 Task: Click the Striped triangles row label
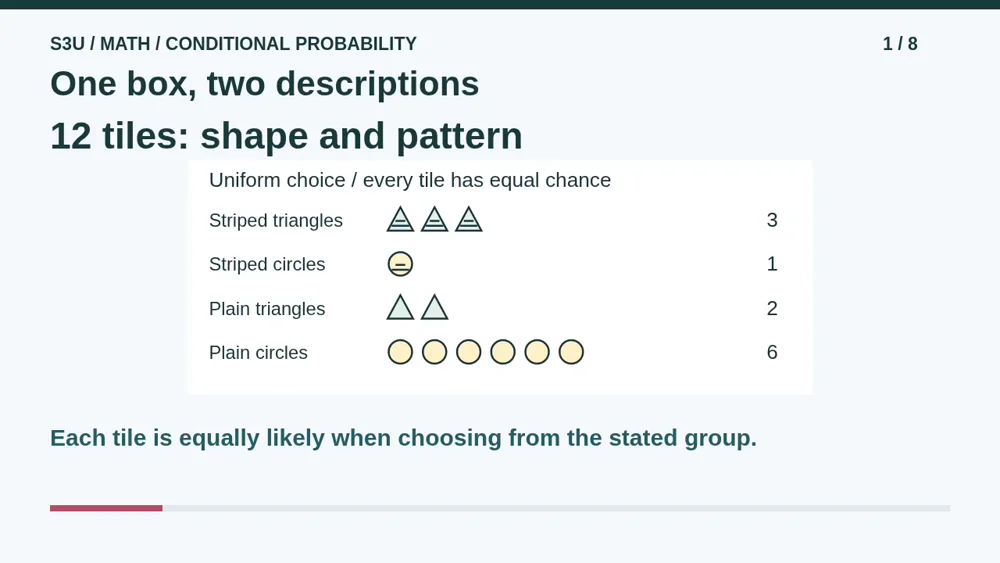tap(276, 221)
